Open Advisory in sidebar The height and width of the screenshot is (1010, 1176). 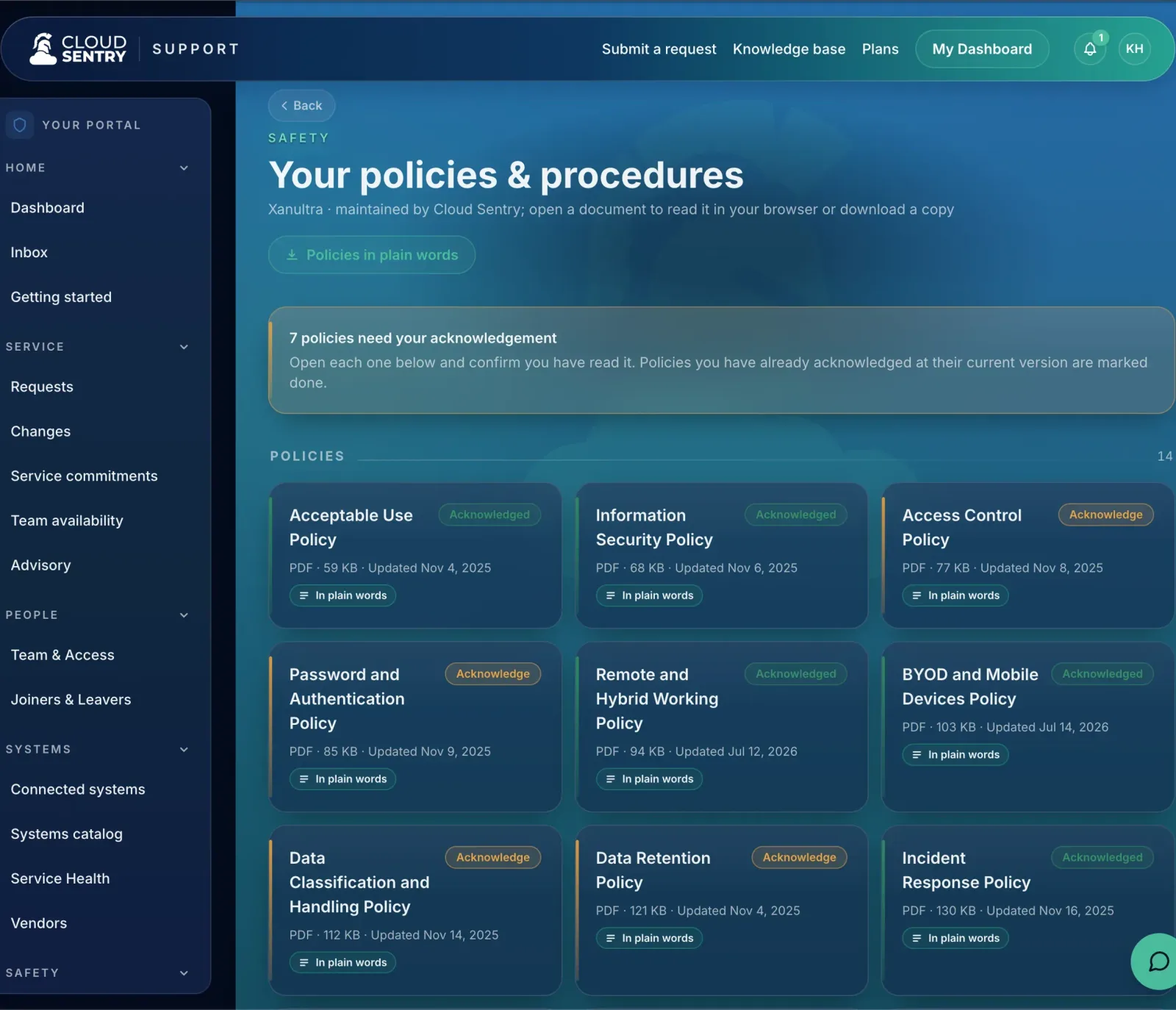(40, 565)
